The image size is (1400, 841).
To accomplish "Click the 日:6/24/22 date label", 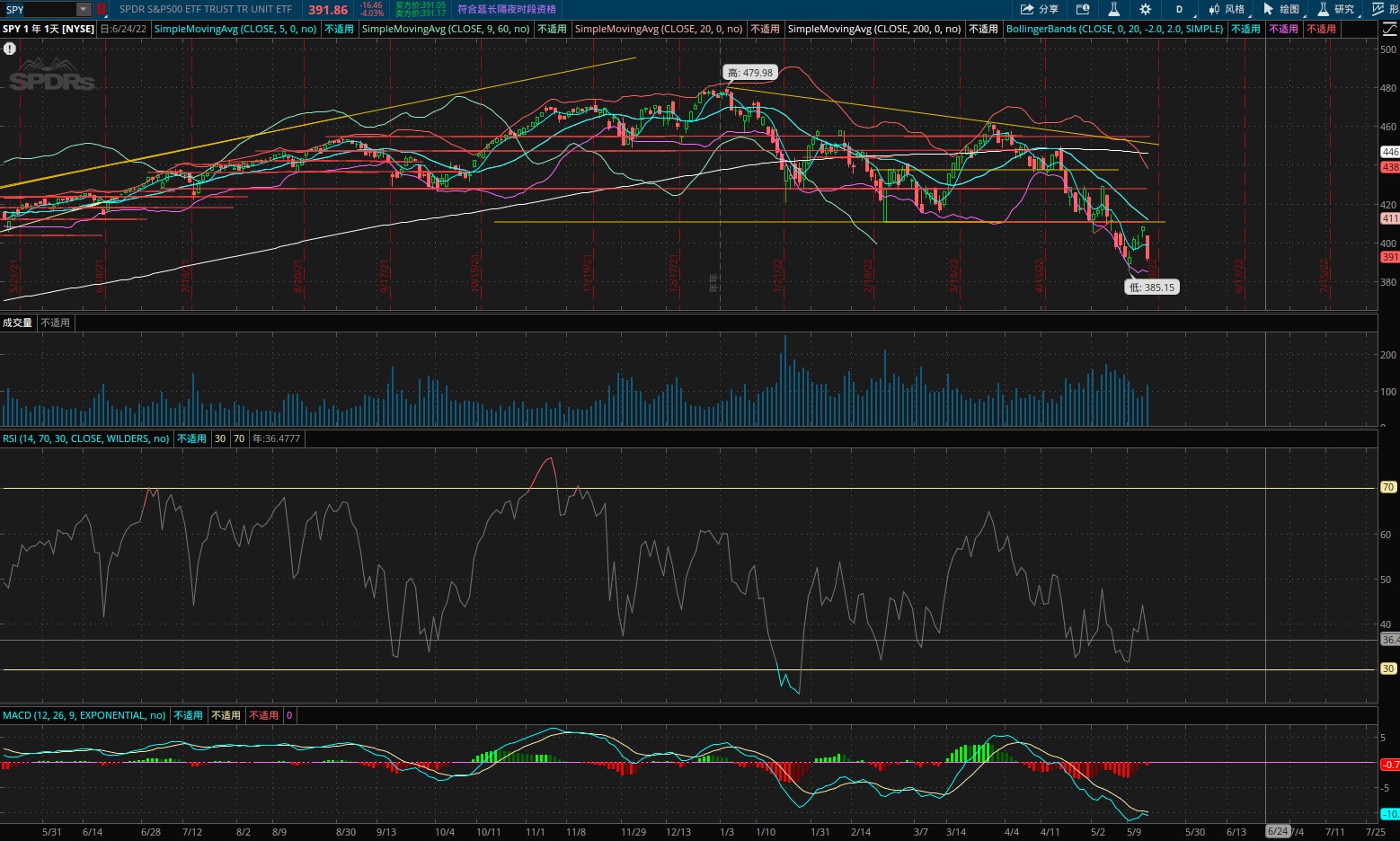I will (x=123, y=29).
